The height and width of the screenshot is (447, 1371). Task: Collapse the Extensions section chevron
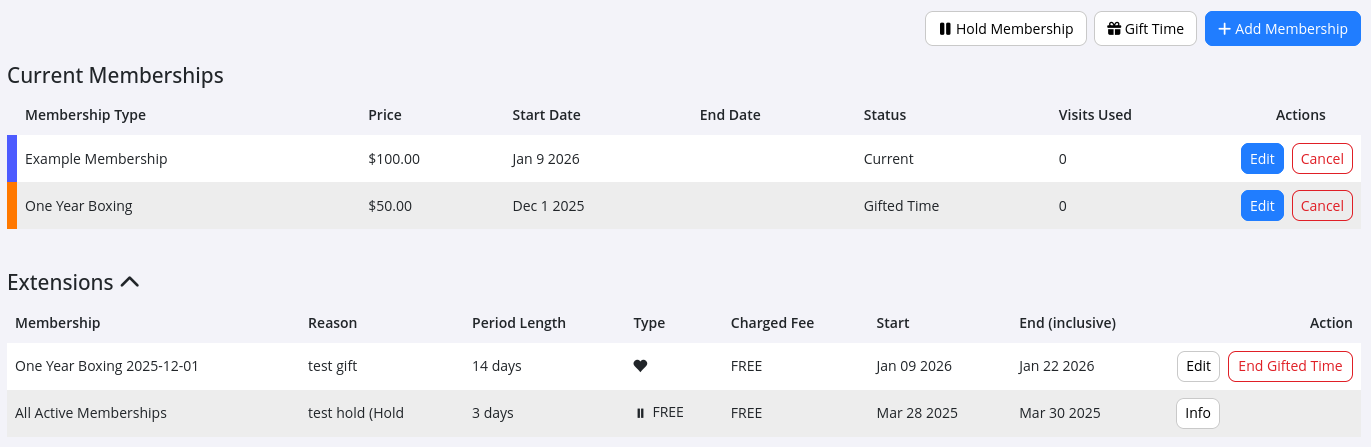pyautogui.click(x=129, y=283)
